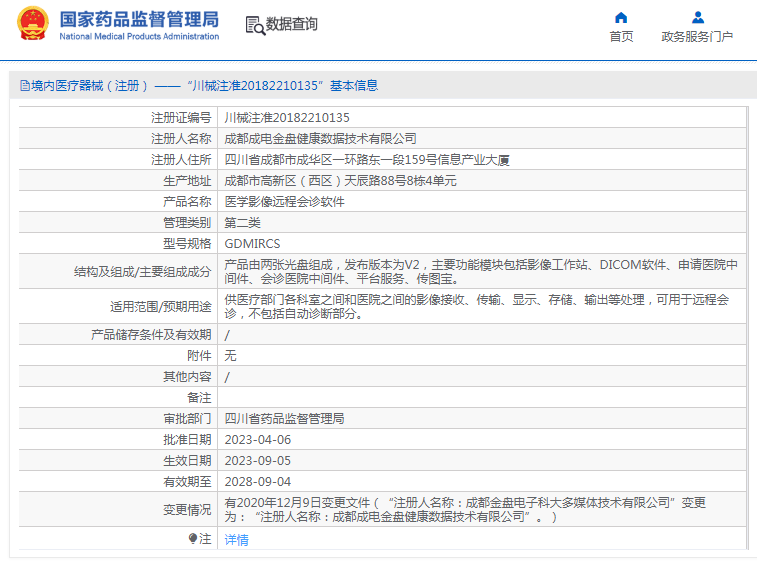Screen dimensions: 757x561
Task: Select approval date 2023-04-06
Action: coord(258,440)
